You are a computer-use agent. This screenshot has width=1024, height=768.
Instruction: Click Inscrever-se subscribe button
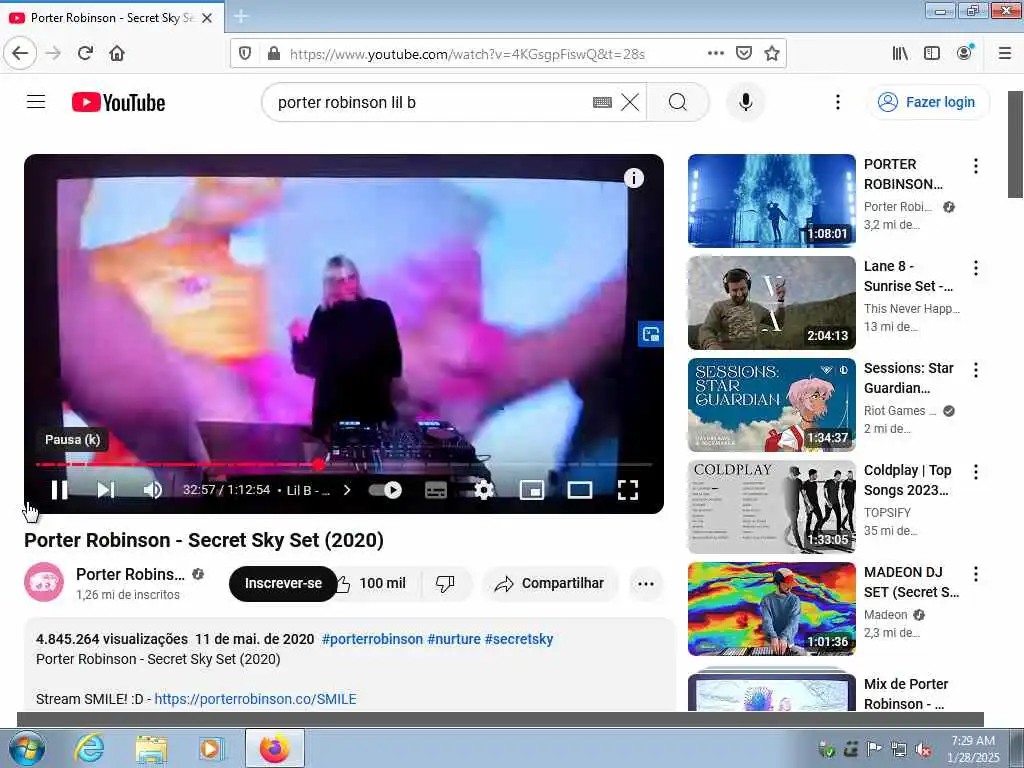(283, 583)
